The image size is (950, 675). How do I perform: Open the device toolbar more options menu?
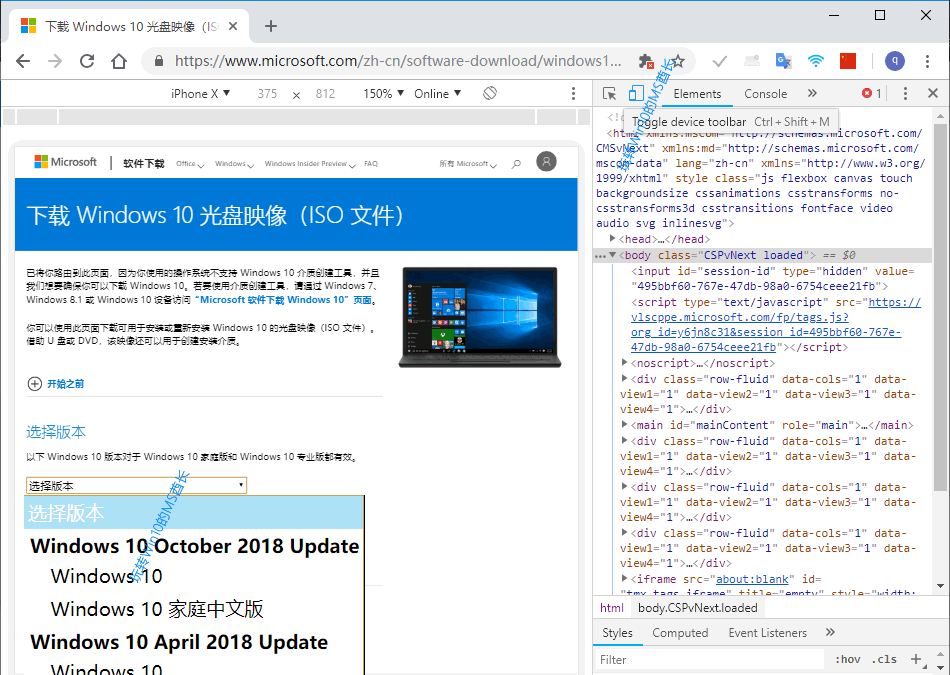tap(573, 93)
